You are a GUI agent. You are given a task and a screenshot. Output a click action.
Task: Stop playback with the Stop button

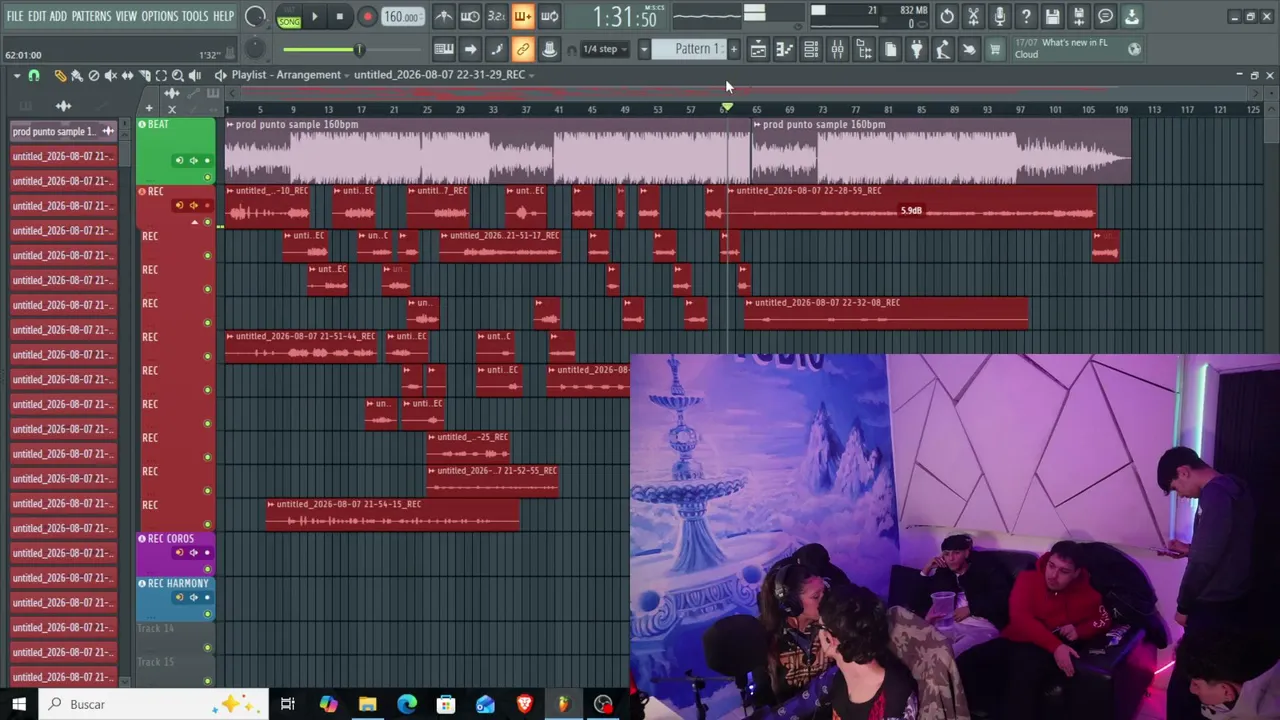coord(340,17)
